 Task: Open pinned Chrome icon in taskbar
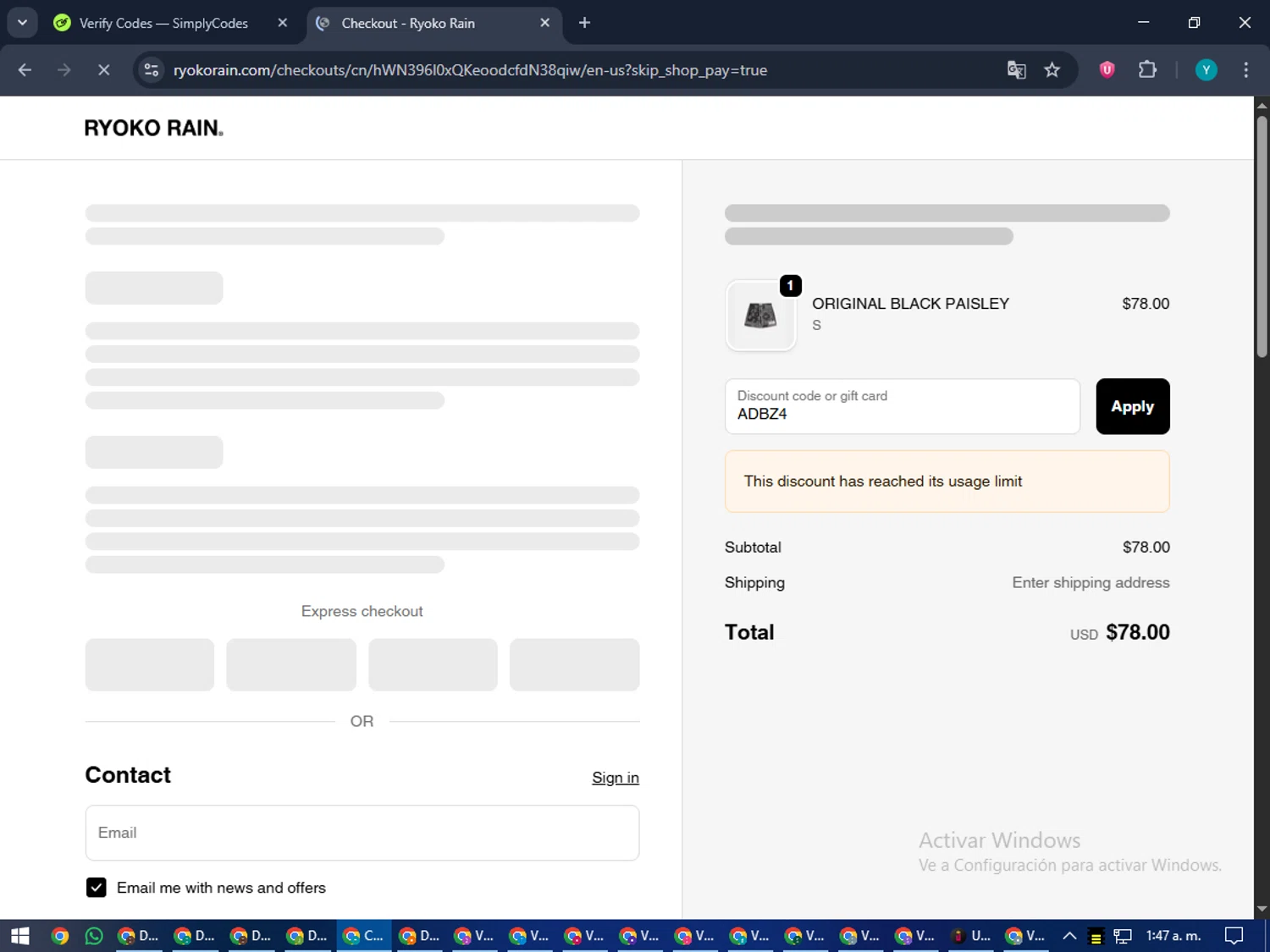click(x=59, y=936)
